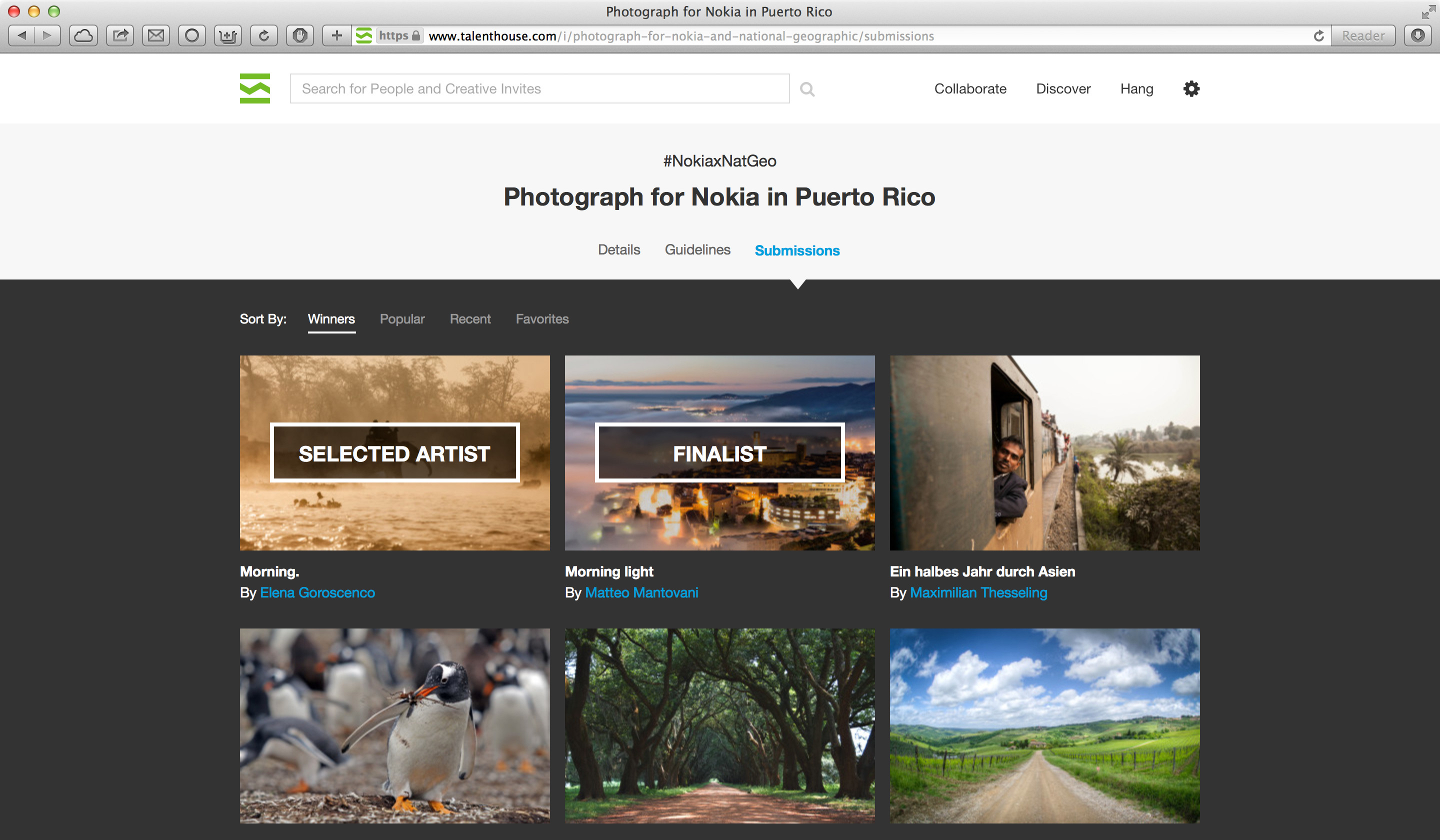1440x840 pixels.
Task: Click the green zoom window button
Action: coord(53,11)
